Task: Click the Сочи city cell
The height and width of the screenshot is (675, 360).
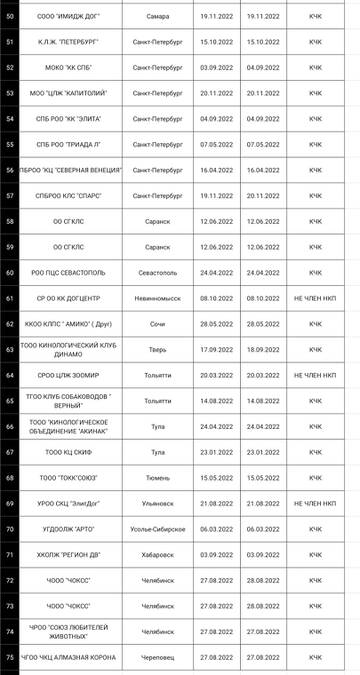Action: pos(158,324)
